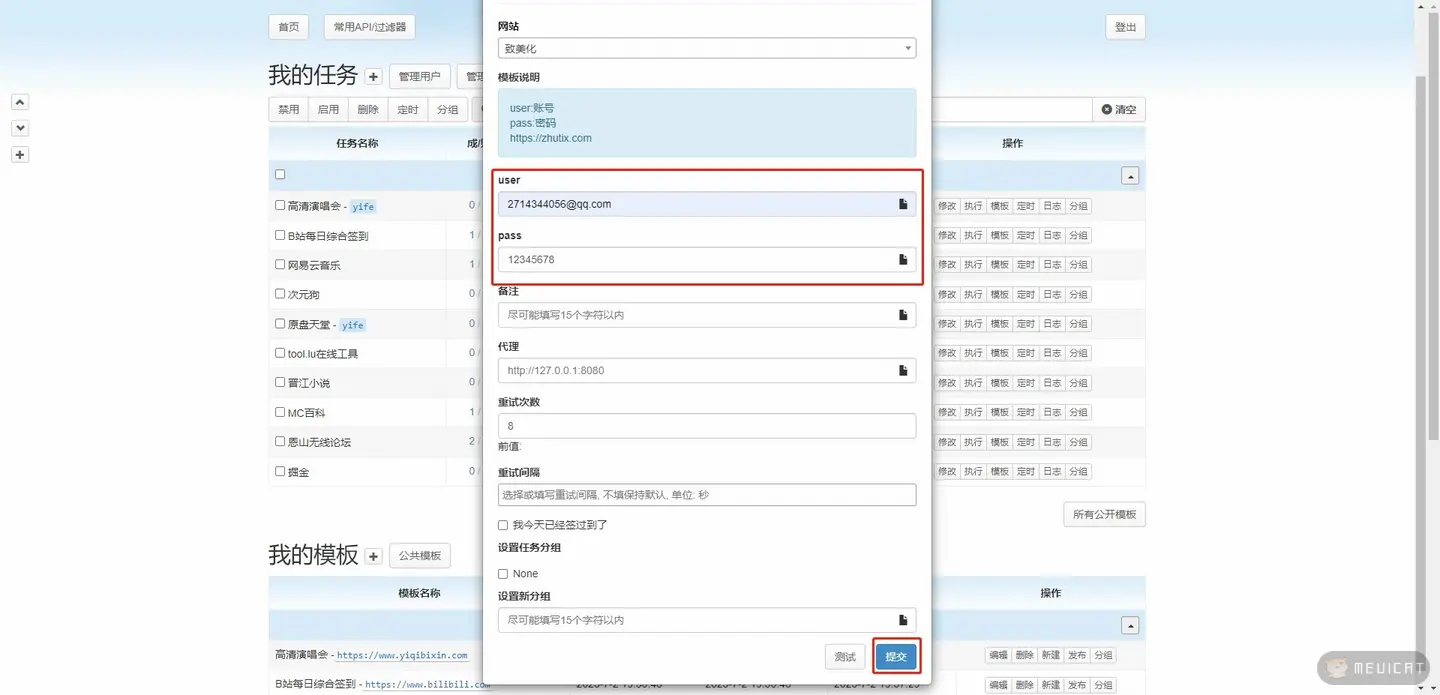Check the B站每日综合签到 task checkbox

[280, 235]
